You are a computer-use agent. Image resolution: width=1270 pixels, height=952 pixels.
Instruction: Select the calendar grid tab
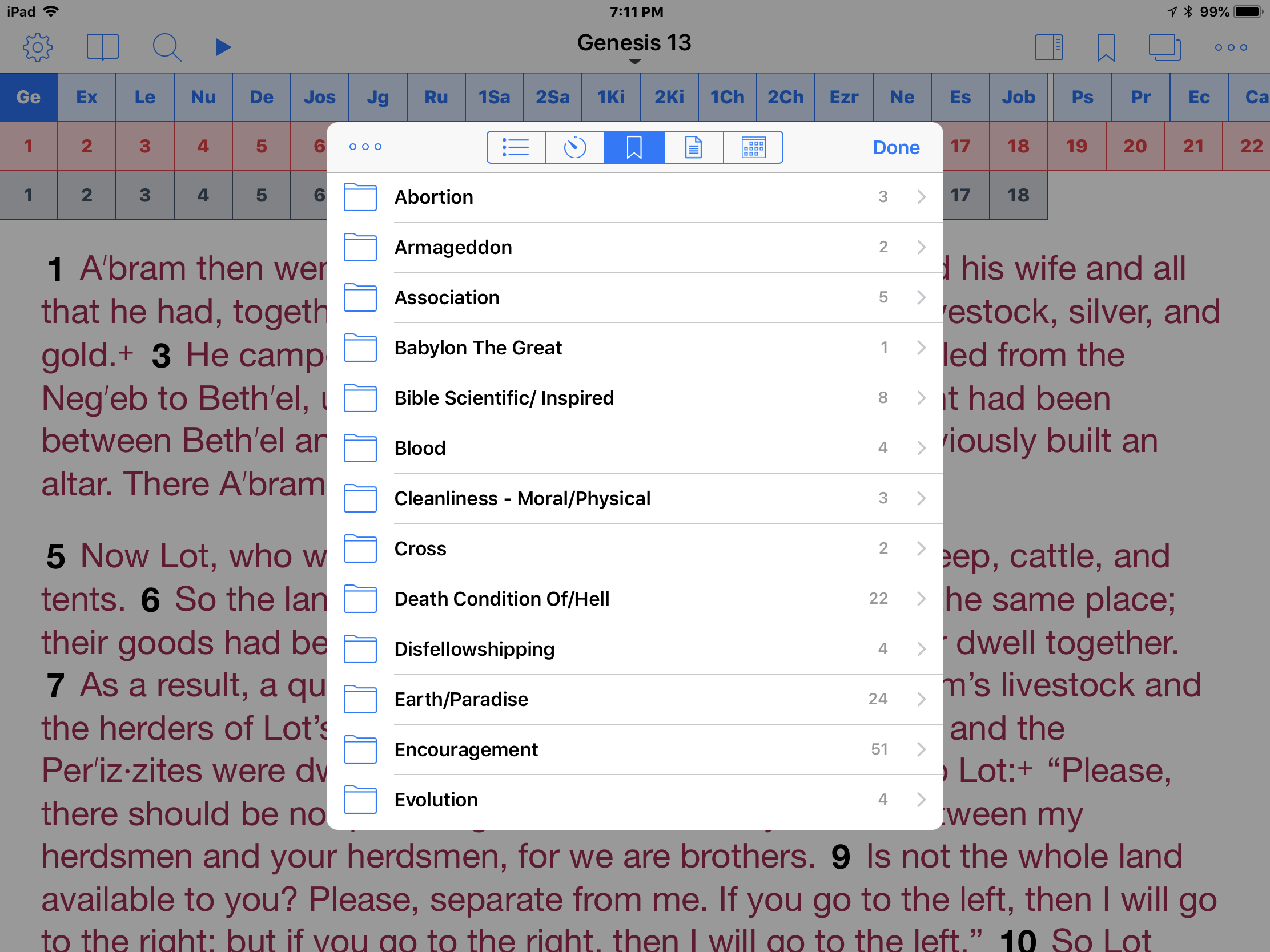(x=753, y=147)
